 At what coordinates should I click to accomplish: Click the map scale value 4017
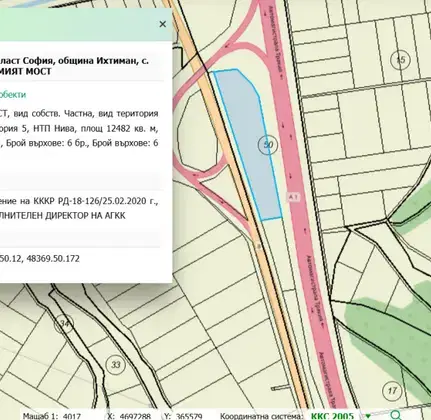tap(72, 416)
